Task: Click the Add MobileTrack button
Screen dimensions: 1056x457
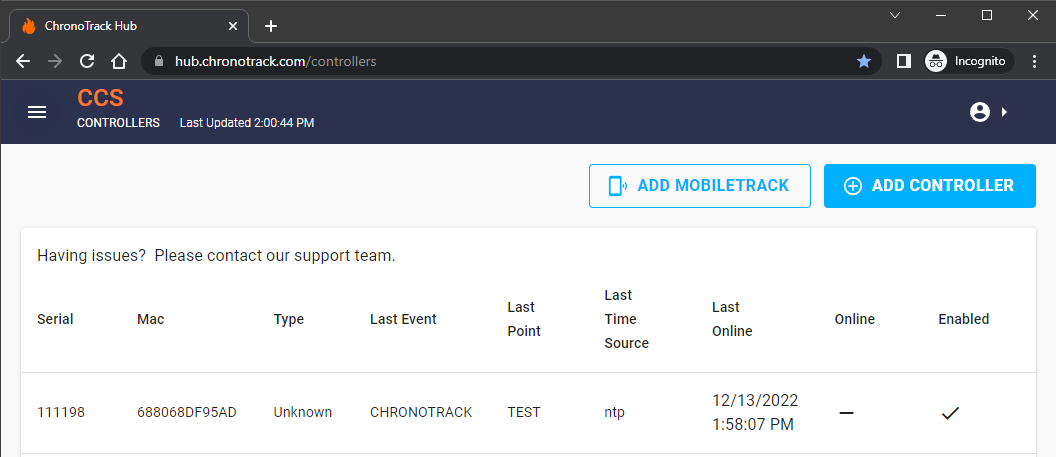Action: pyautogui.click(x=700, y=186)
